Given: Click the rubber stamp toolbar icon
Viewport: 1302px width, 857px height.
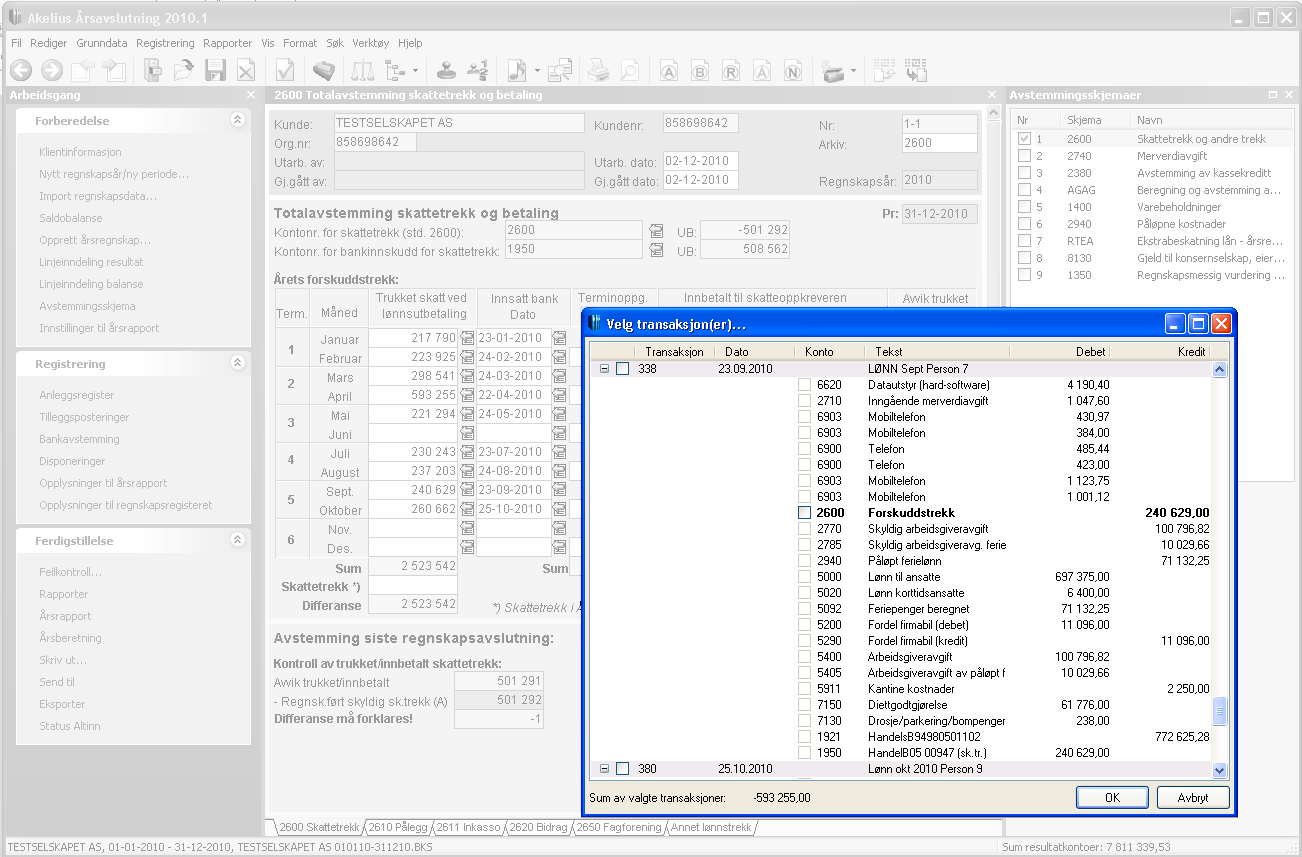Looking at the screenshot, I should click(447, 70).
